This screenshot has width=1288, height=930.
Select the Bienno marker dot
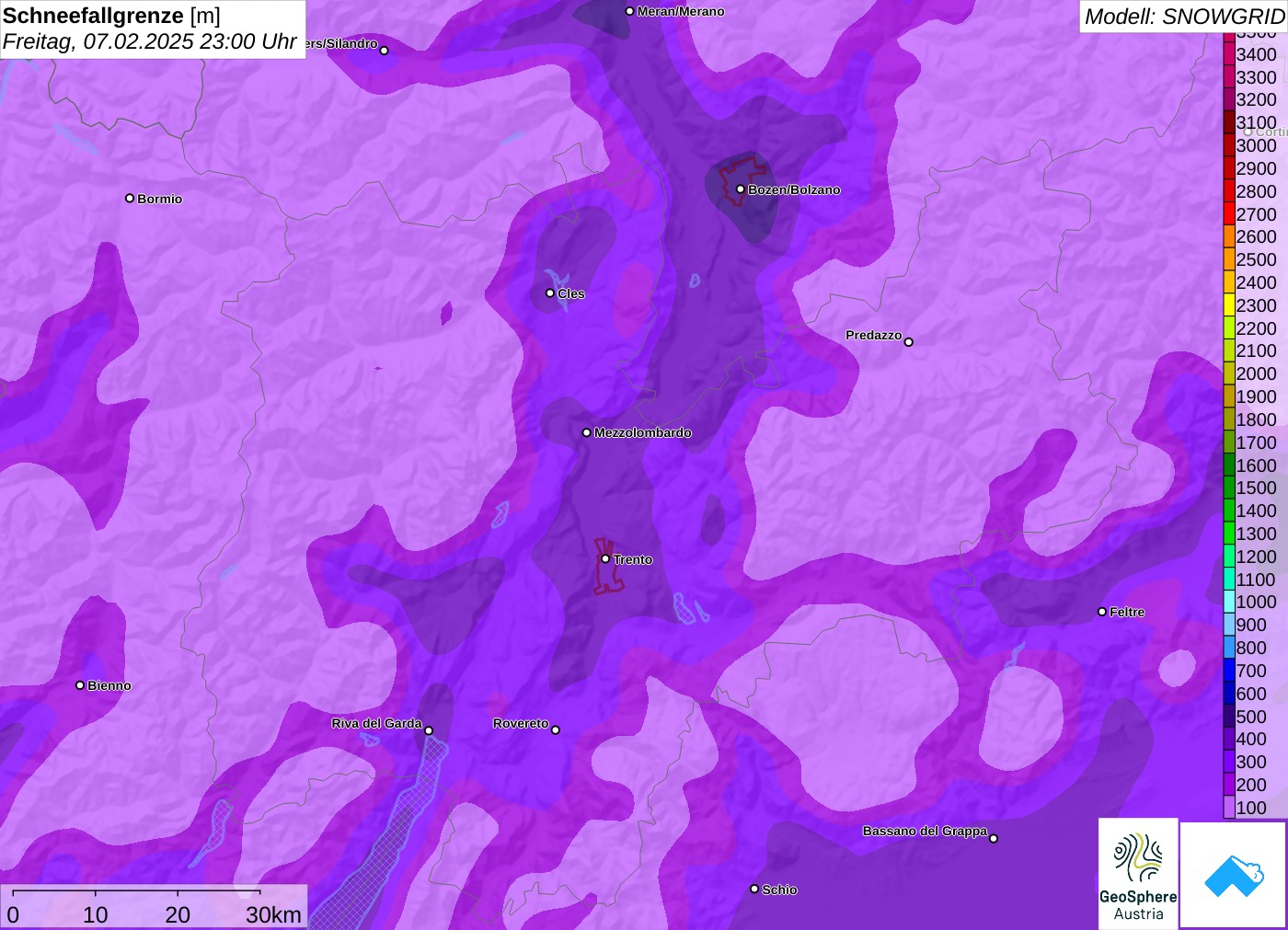80,685
